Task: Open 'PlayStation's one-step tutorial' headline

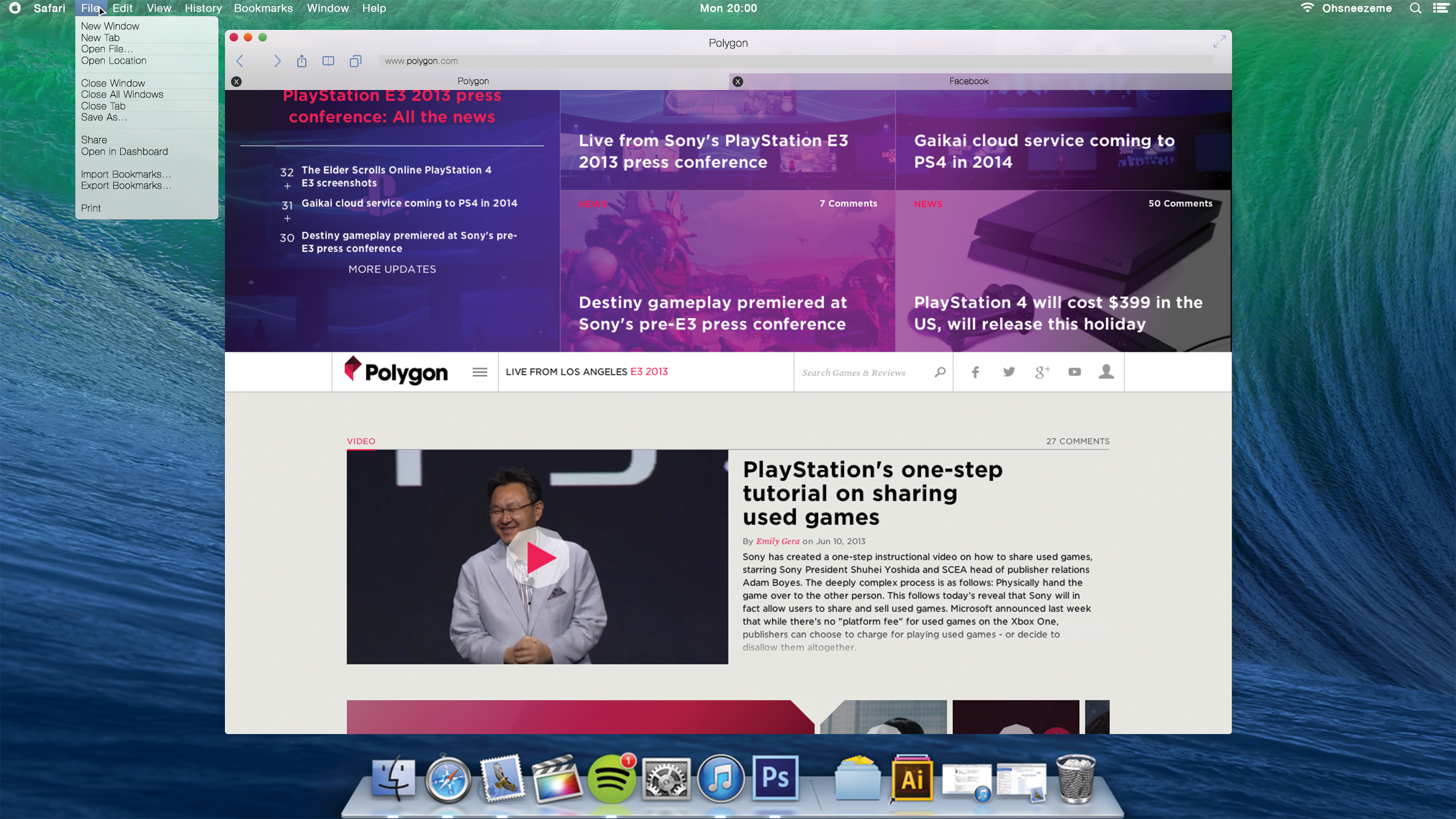Action: (872, 493)
